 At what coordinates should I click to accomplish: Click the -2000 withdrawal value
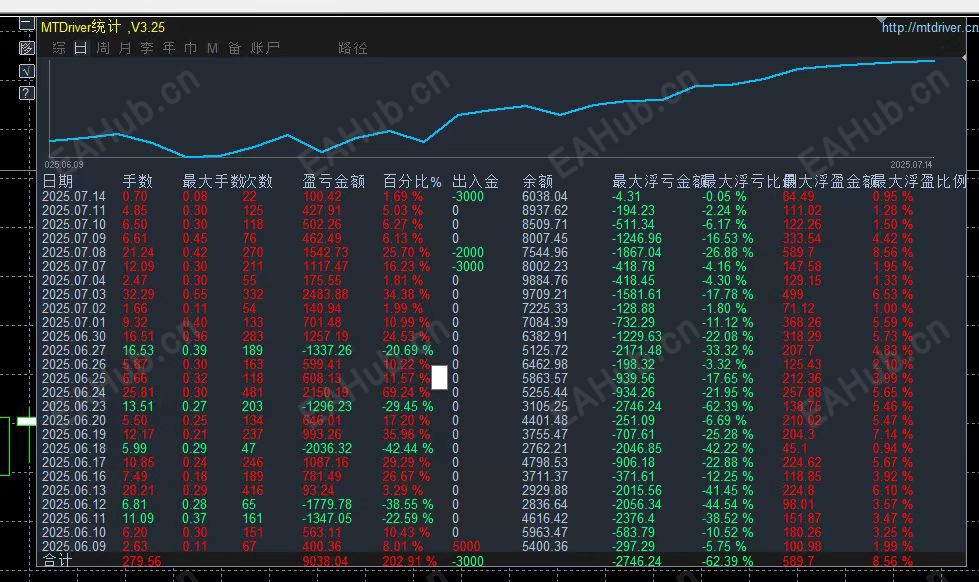click(468, 252)
